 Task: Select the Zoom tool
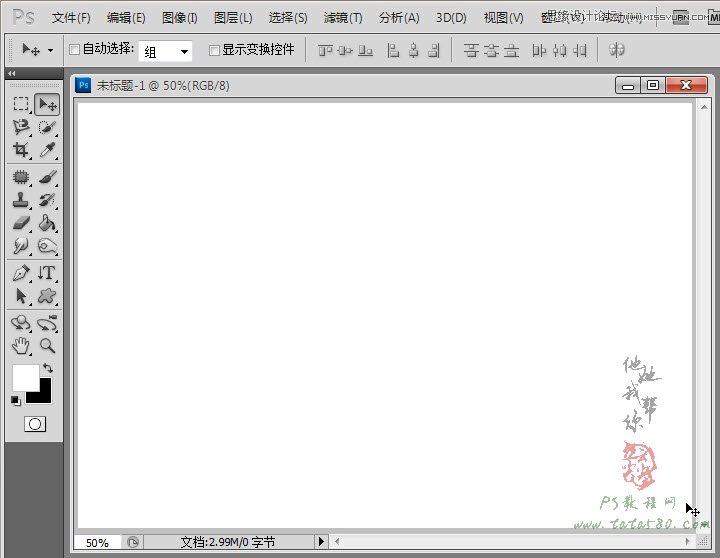pyautogui.click(x=47, y=345)
